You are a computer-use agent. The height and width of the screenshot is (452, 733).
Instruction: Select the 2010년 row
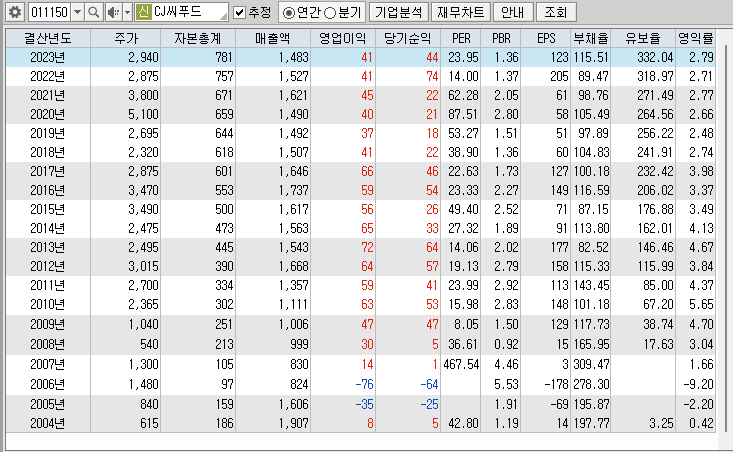point(360,304)
